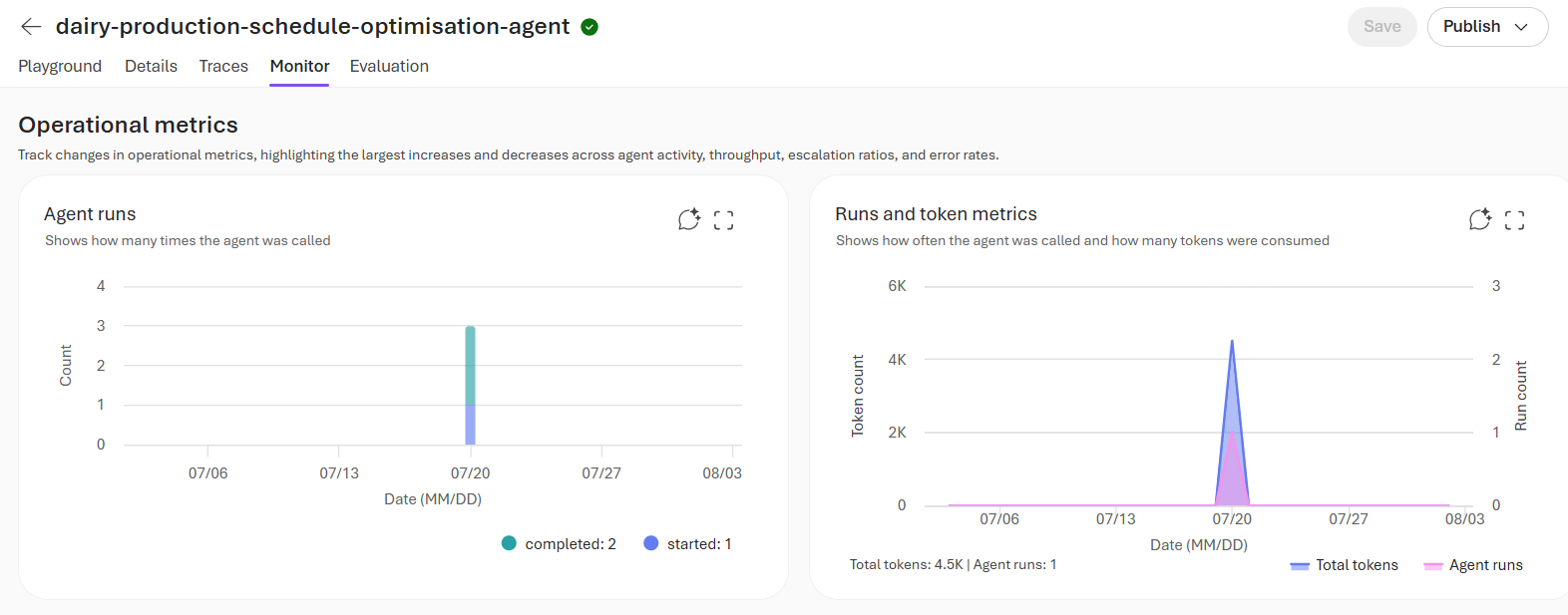Switch to the Traces tab
The height and width of the screenshot is (615, 1568).
[223, 66]
